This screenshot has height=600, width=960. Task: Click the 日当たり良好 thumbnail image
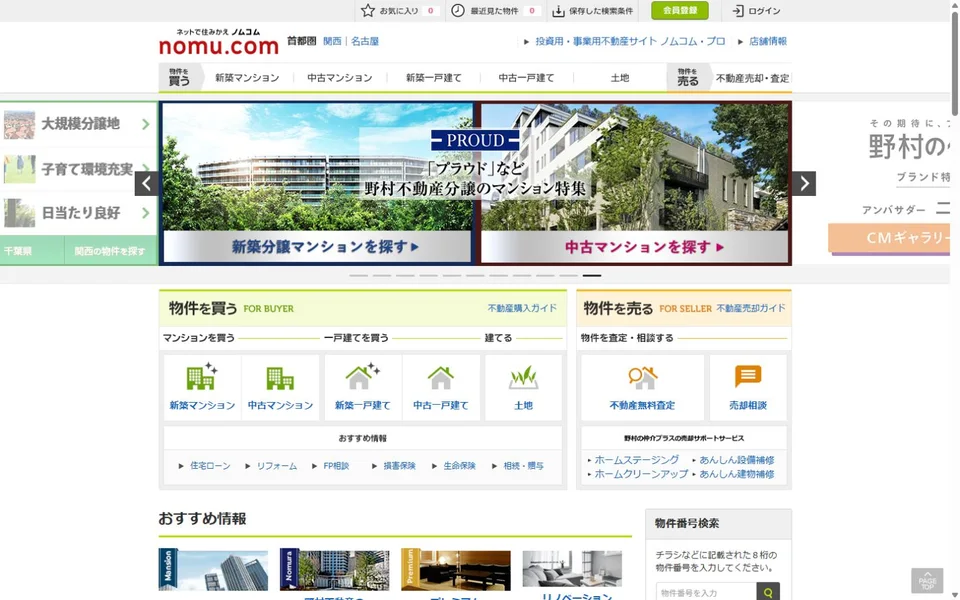pos(20,213)
